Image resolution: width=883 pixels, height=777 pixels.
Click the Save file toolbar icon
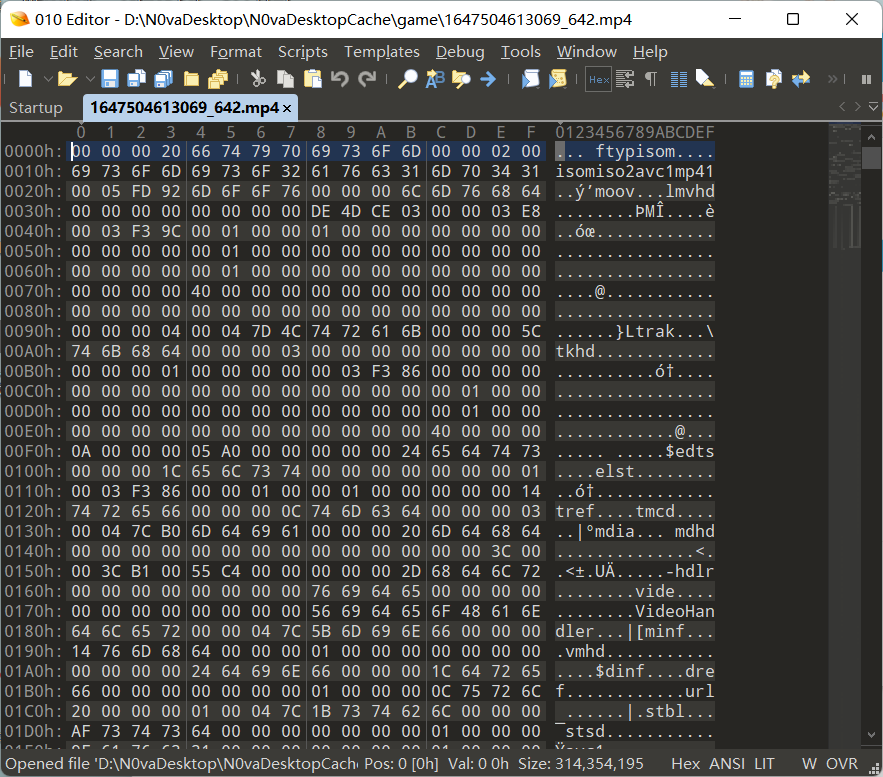(x=109, y=79)
